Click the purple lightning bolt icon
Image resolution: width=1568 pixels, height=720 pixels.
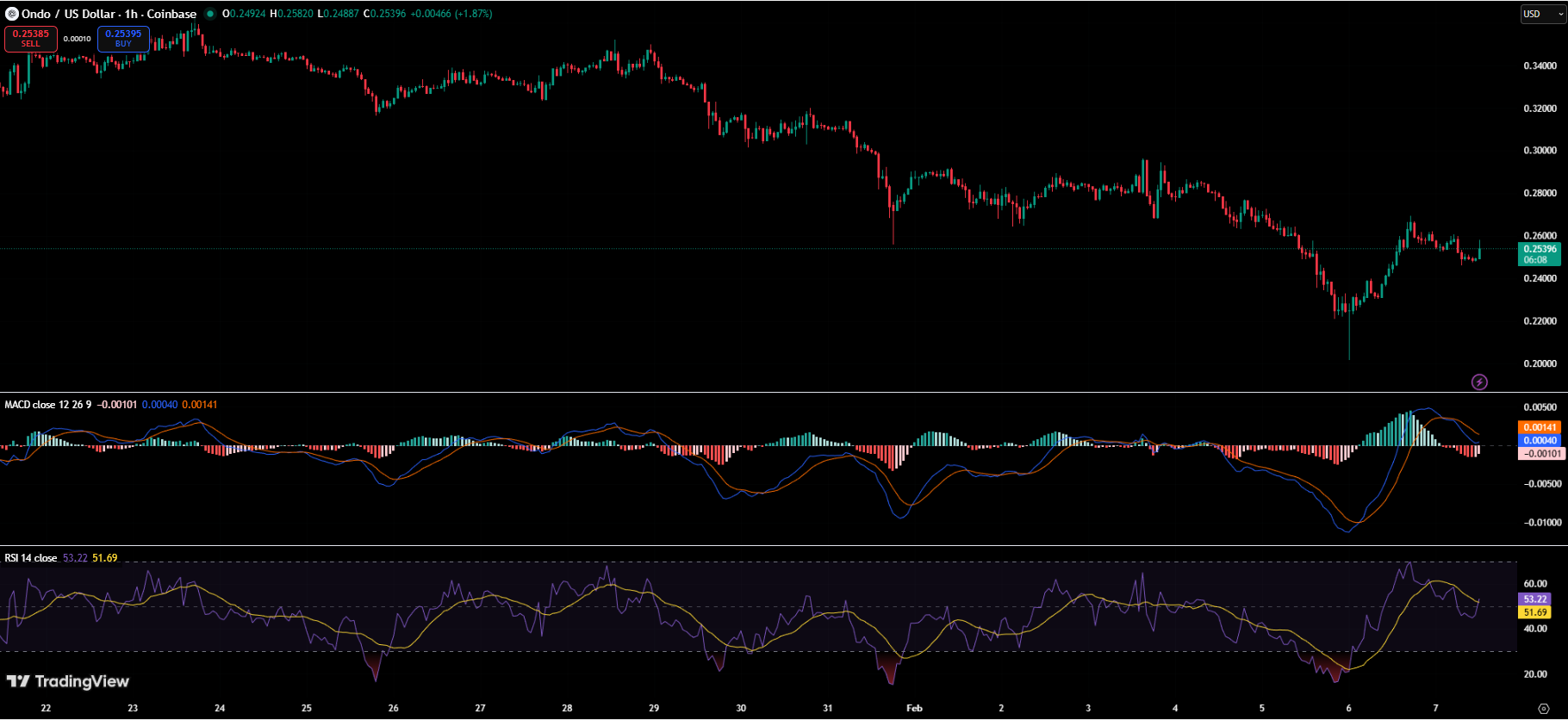[1479, 382]
